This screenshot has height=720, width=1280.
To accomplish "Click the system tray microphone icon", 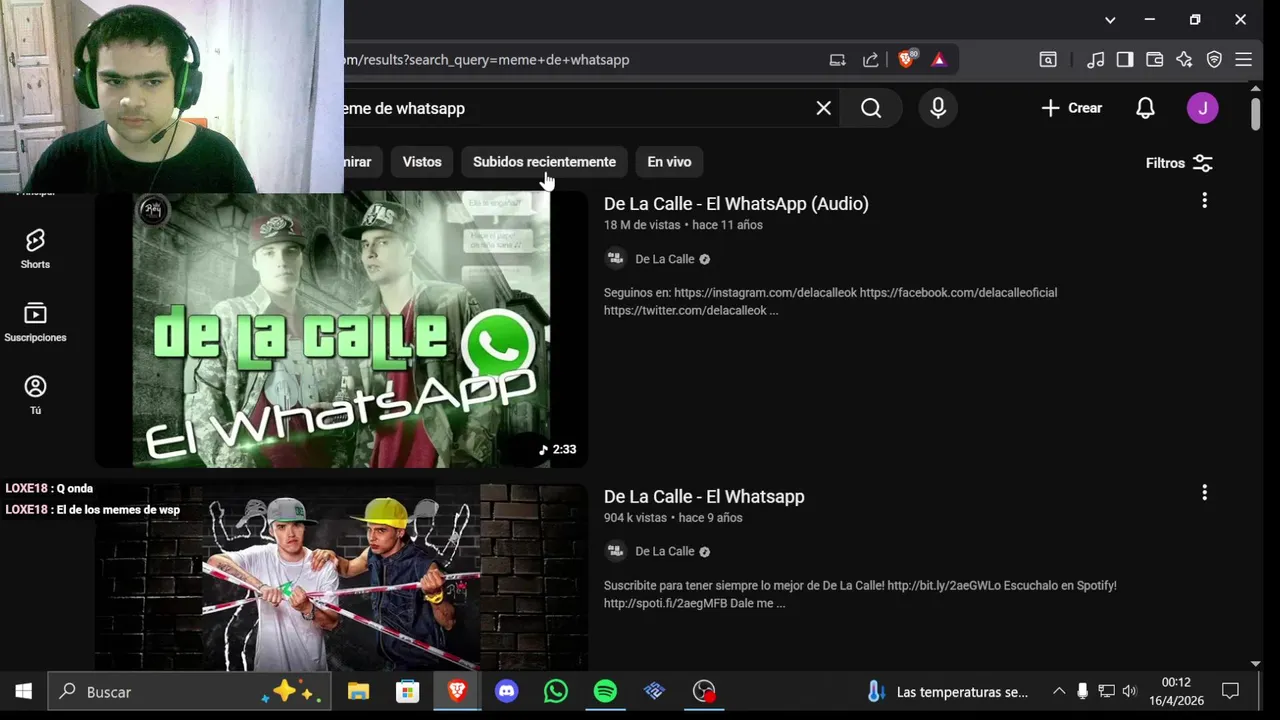I will (x=1082, y=691).
